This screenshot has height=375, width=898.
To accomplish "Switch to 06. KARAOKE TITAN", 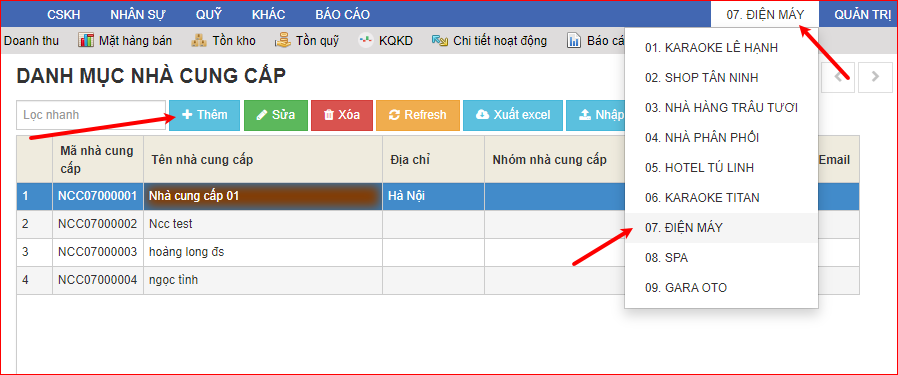I will click(722, 198).
